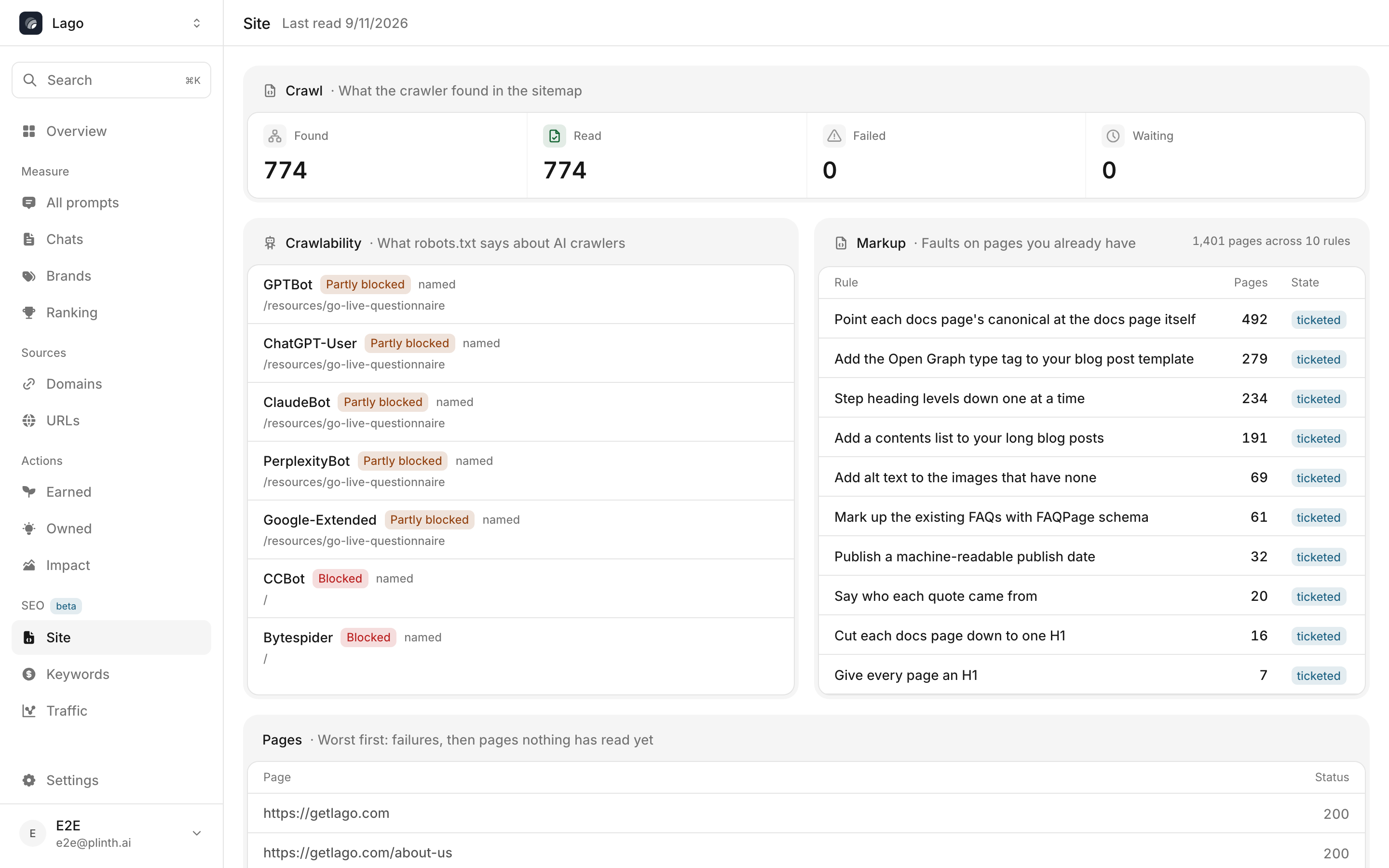Click ticketed state for Give every page an H1

[1319, 676]
